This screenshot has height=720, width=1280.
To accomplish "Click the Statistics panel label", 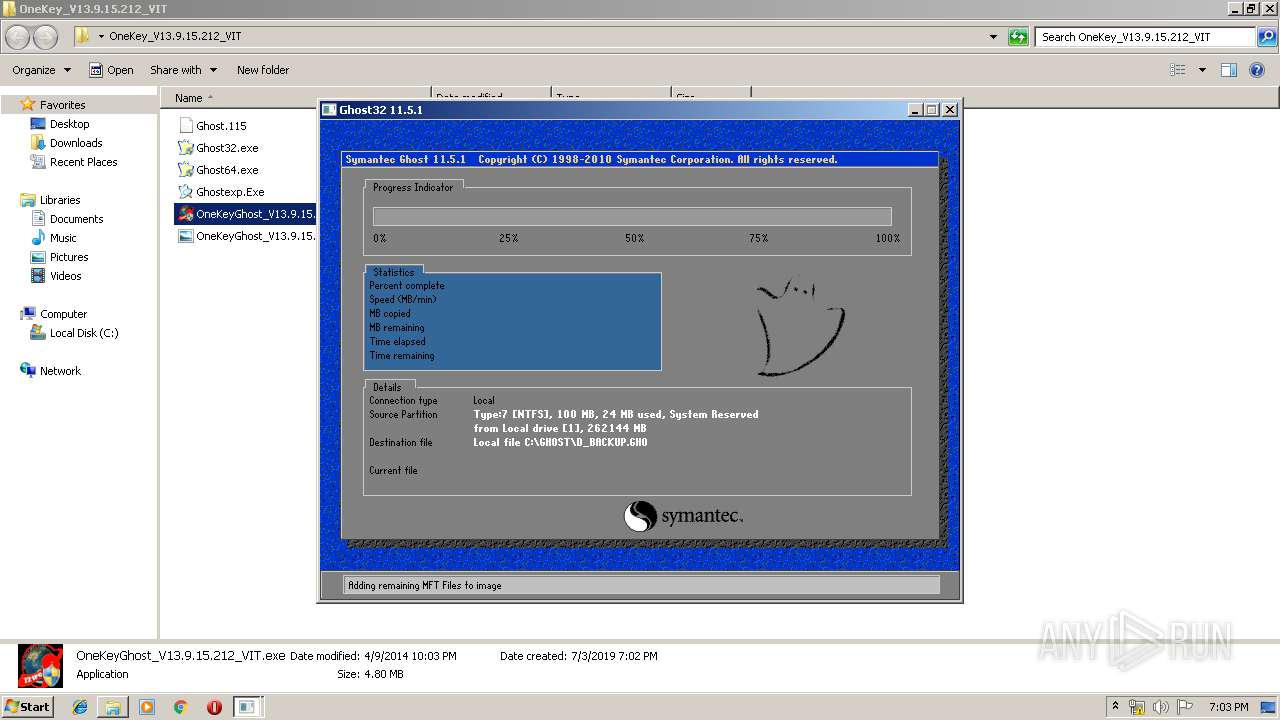I will click(393, 272).
